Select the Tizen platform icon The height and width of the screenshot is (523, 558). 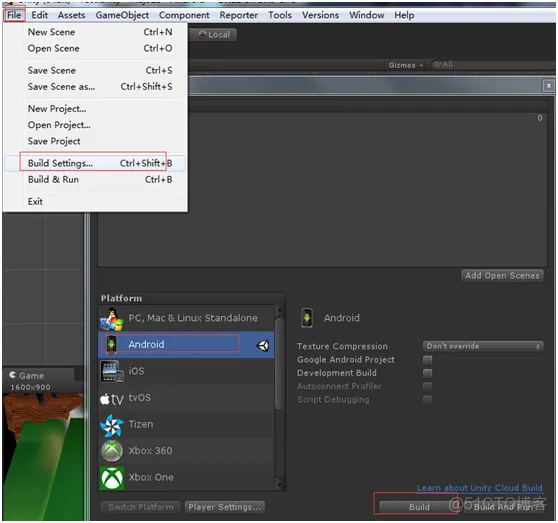(x=112, y=425)
